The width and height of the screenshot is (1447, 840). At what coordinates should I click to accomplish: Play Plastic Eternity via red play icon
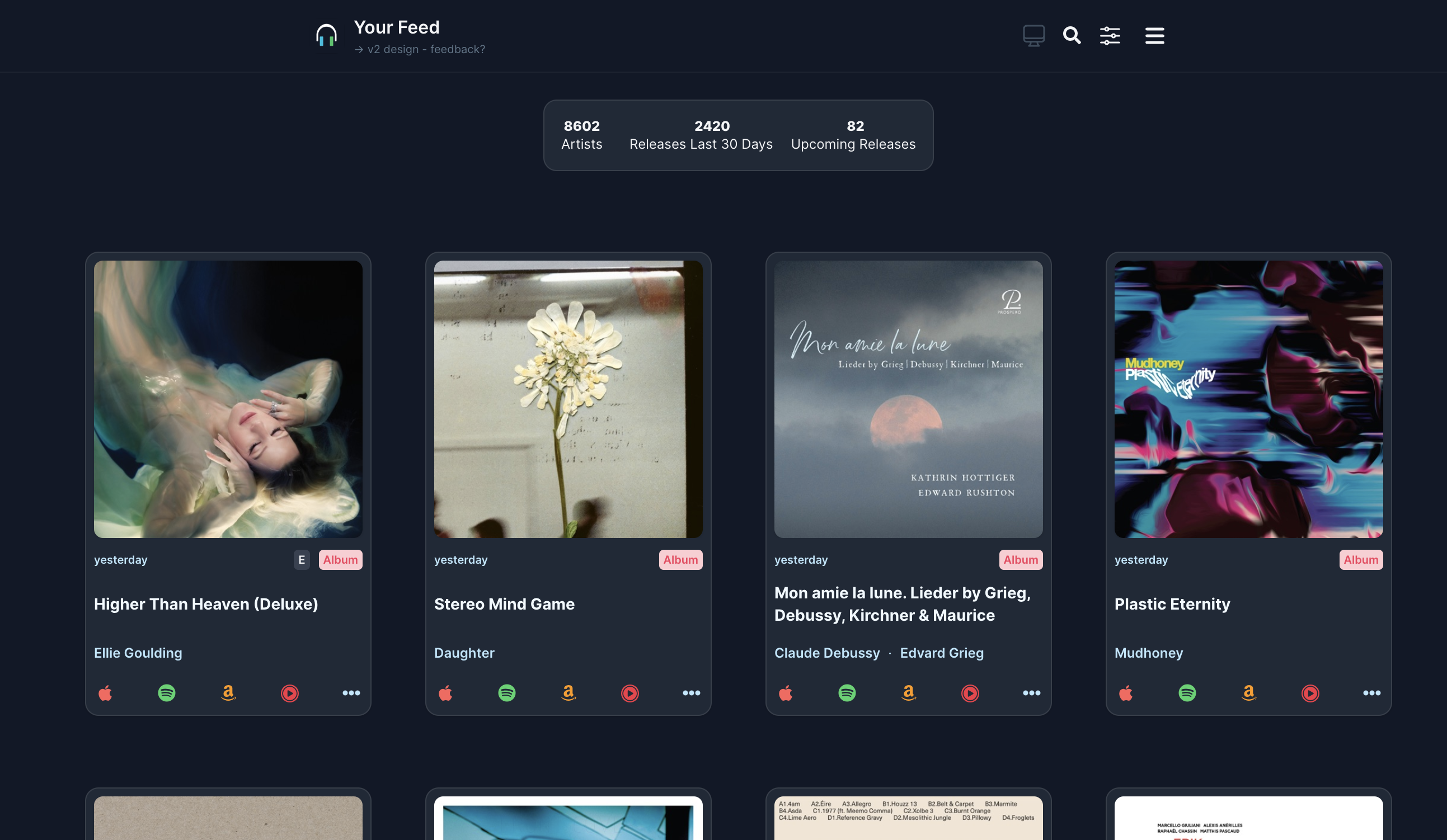[x=1310, y=693]
